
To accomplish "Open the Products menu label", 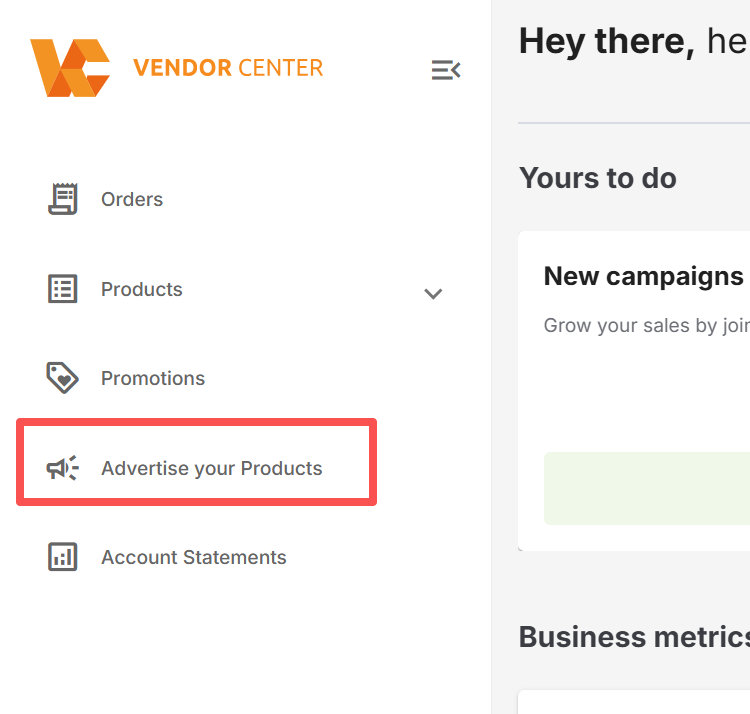I will pyautogui.click(x=142, y=289).
